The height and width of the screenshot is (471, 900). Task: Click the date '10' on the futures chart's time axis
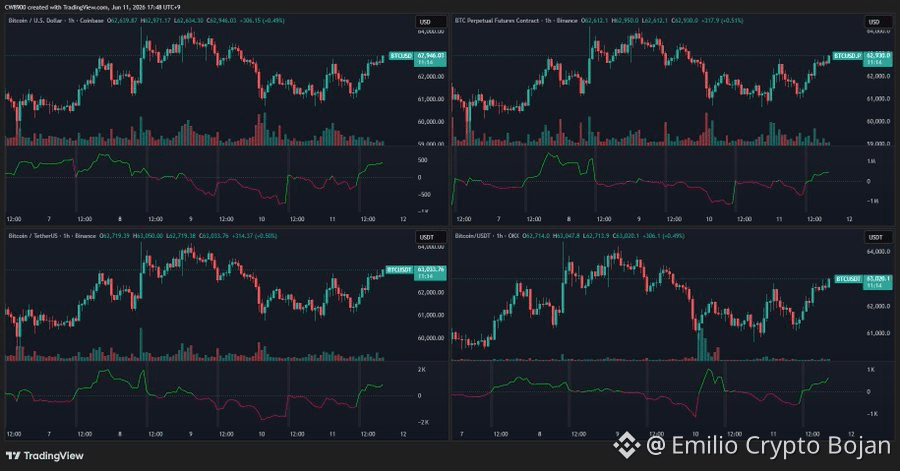pyautogui.click(x=709, y=219)
